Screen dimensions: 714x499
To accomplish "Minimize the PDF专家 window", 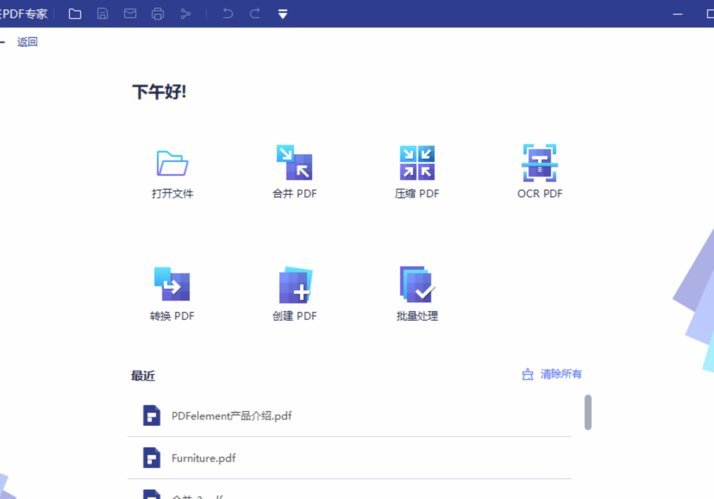I will pos(678,14).
